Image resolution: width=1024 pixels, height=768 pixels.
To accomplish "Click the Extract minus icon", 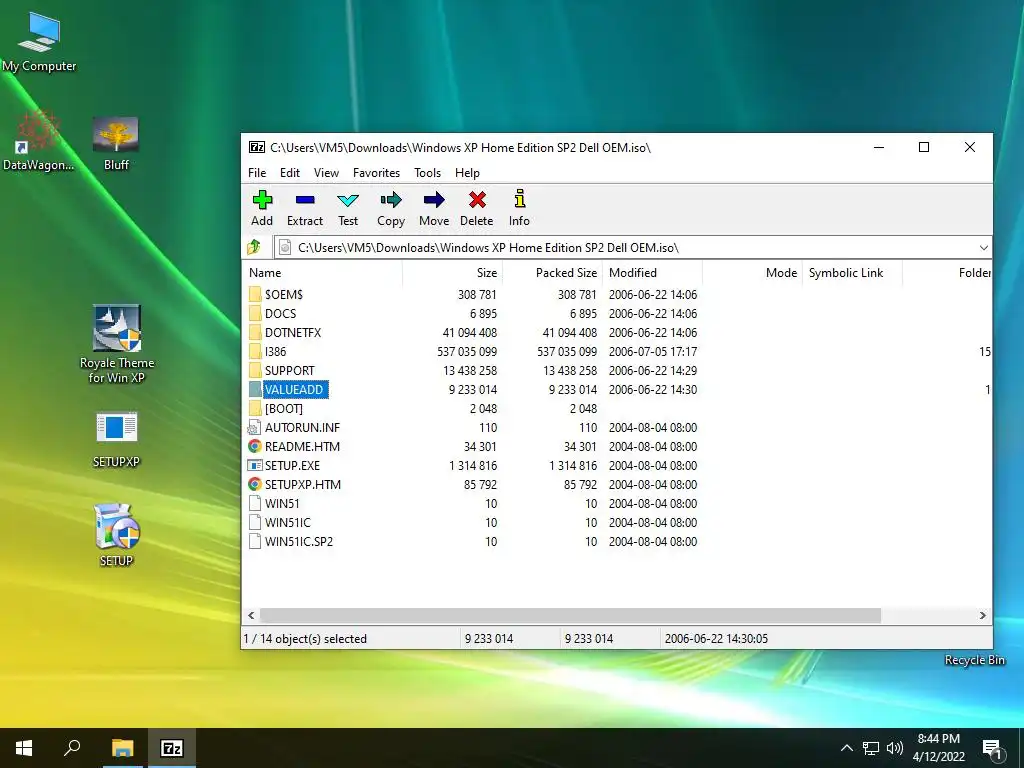I will click(x=305, y=200).
